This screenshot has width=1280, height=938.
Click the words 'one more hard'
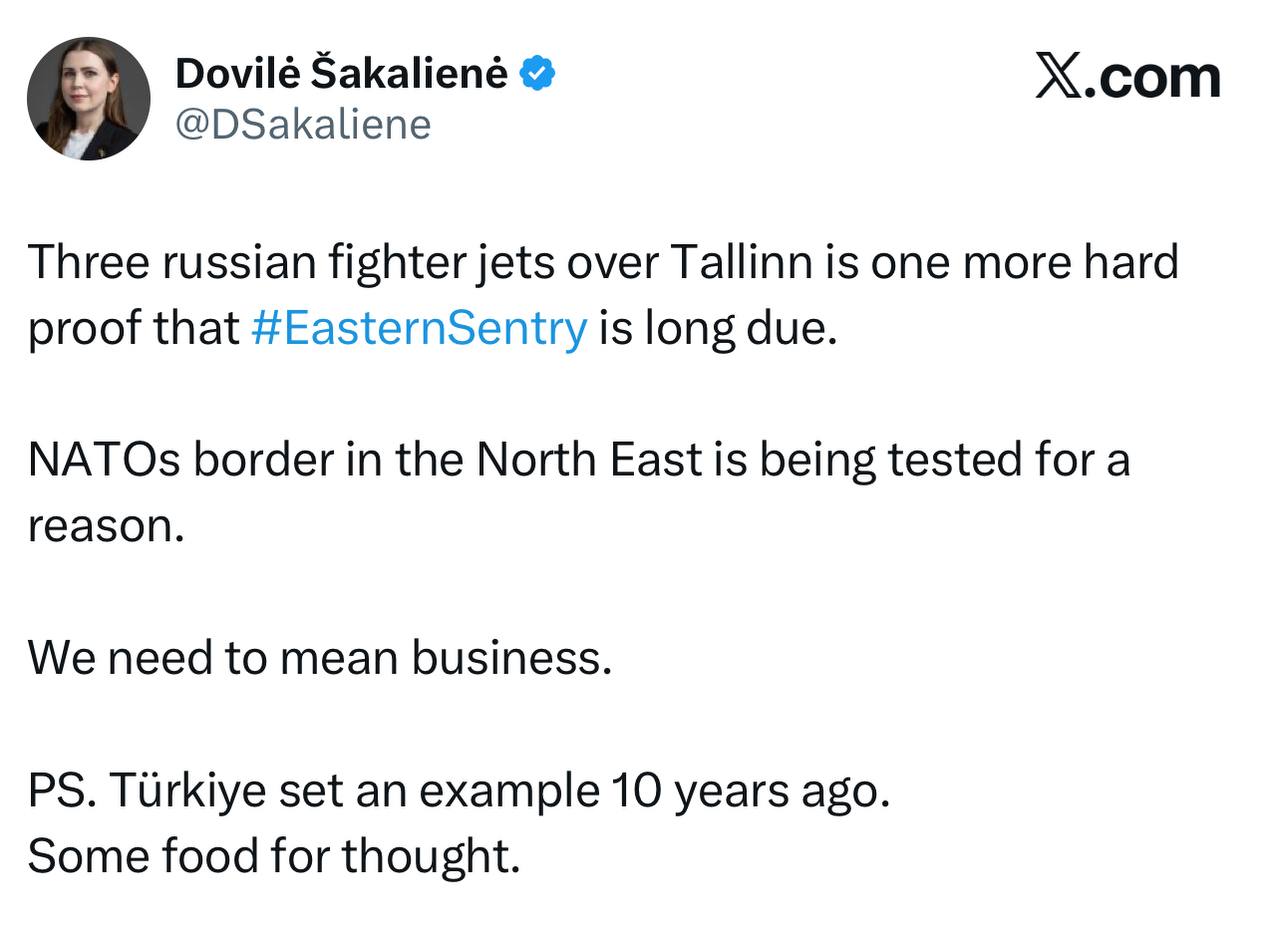[x=1024, y=262]
